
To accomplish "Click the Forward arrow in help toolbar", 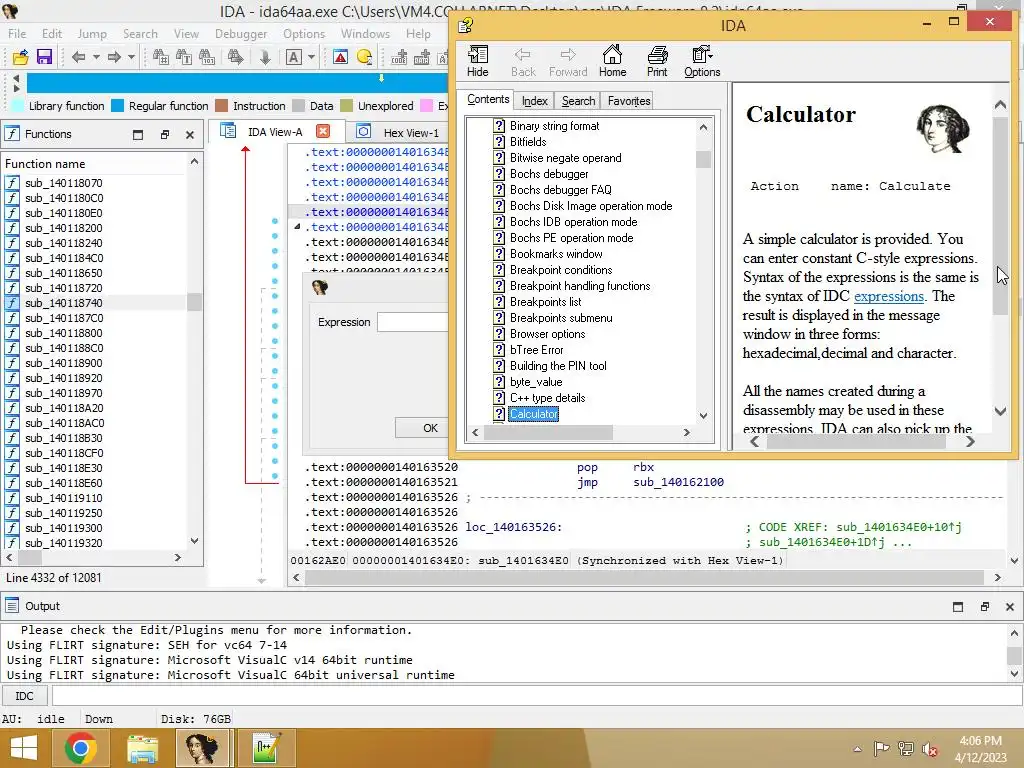I will [x=568, y=61].
